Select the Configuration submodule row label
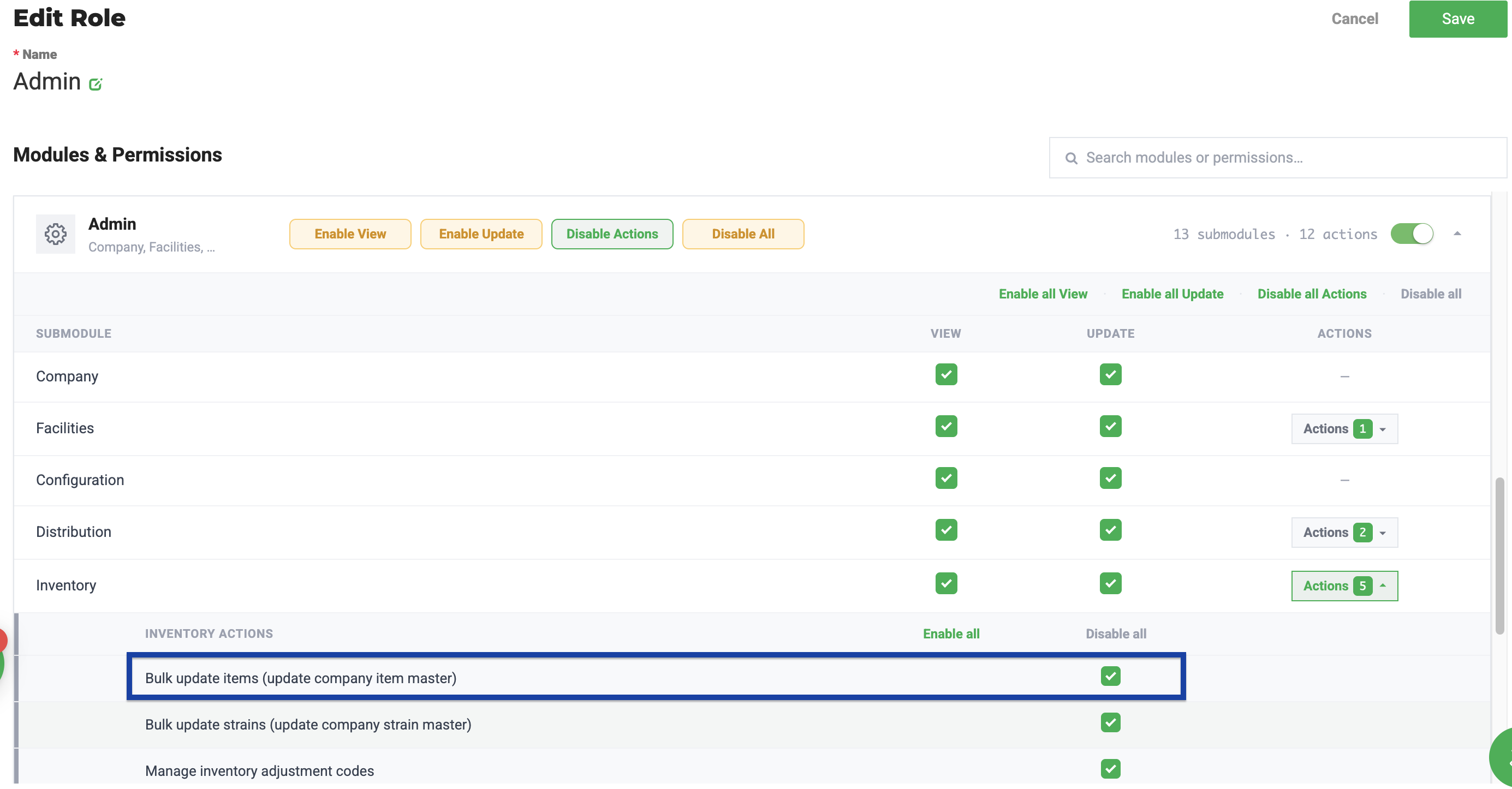Image resolution: width=1512 pixels, height=789 pixels. click(x=80, y=481)
